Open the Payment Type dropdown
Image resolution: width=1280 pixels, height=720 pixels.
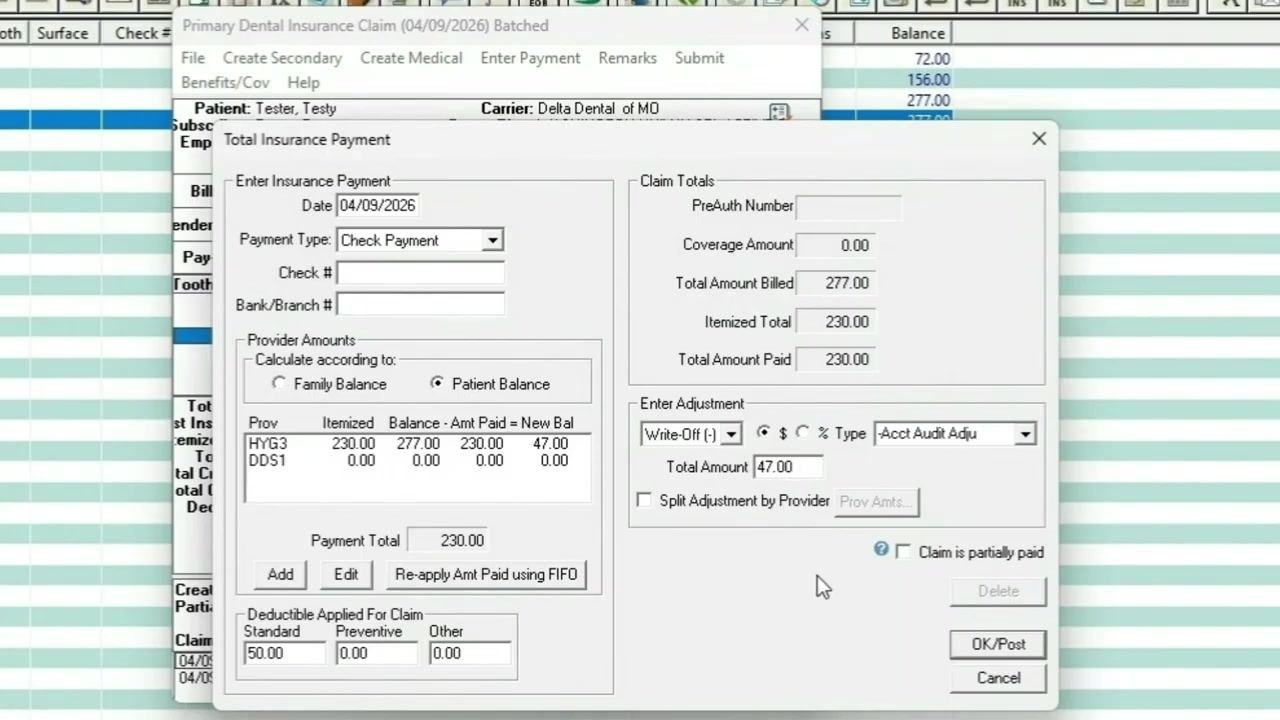pyautogui.click(x=492, y=240)
